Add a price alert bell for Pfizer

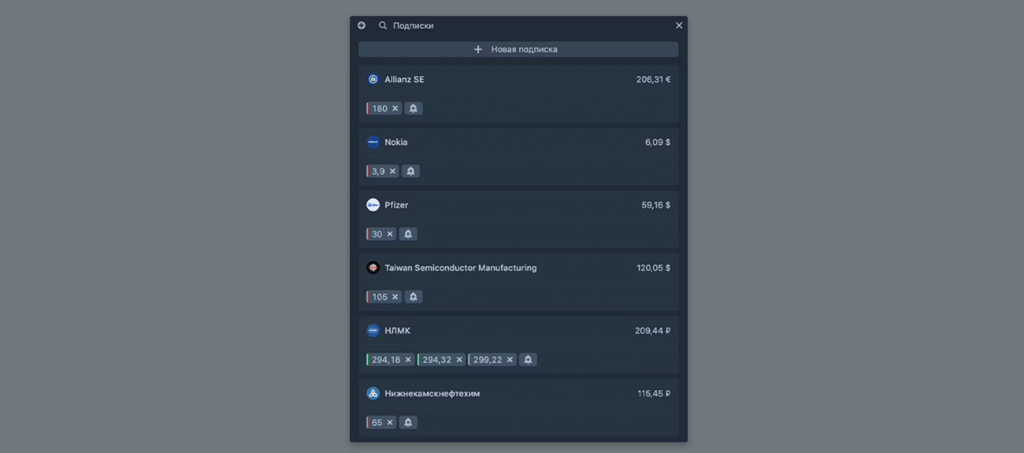(408, 234)
